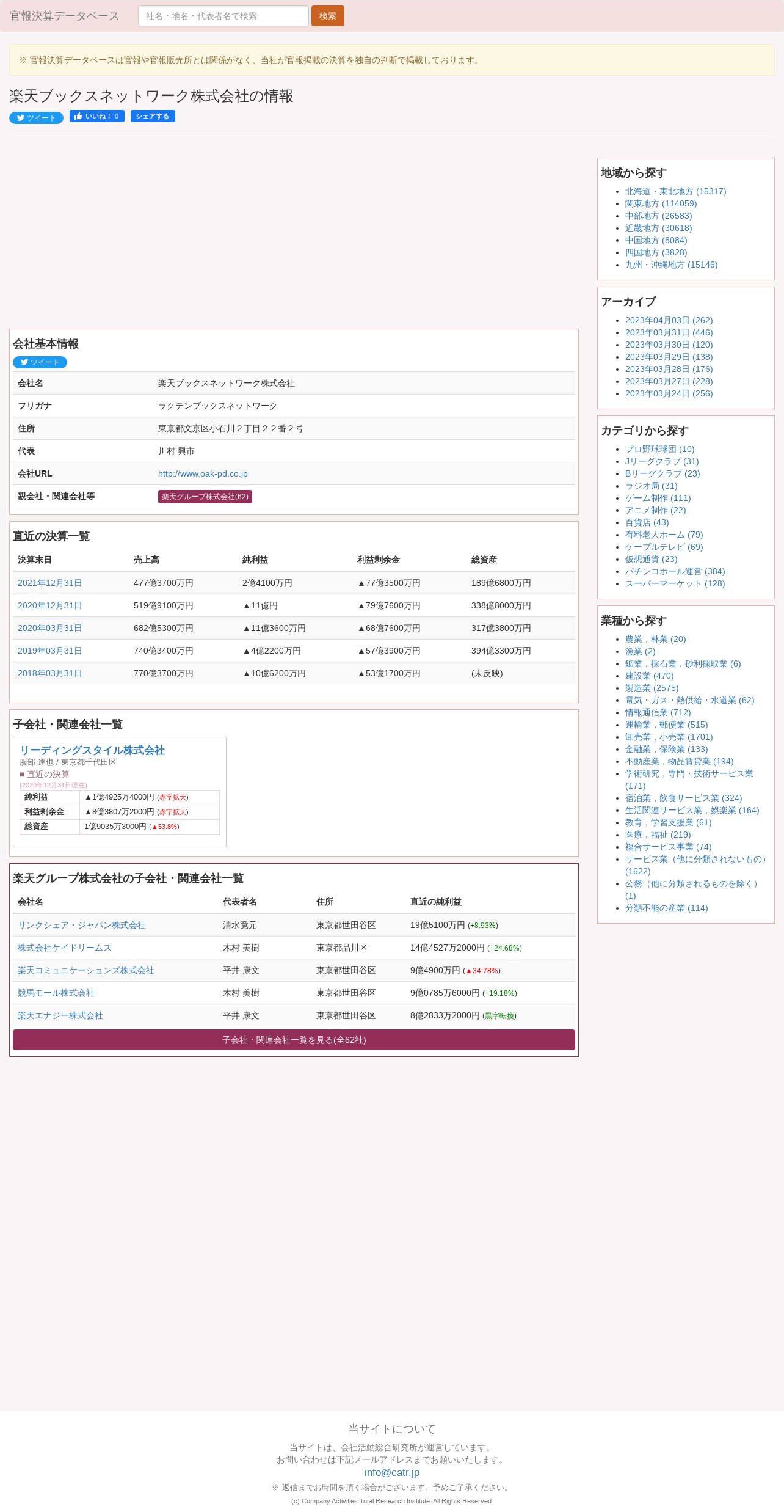Open the 2021年12月31日 settlement link
Image resolution: width=784 pixels, height=1512 pixels.
[49, 583]
